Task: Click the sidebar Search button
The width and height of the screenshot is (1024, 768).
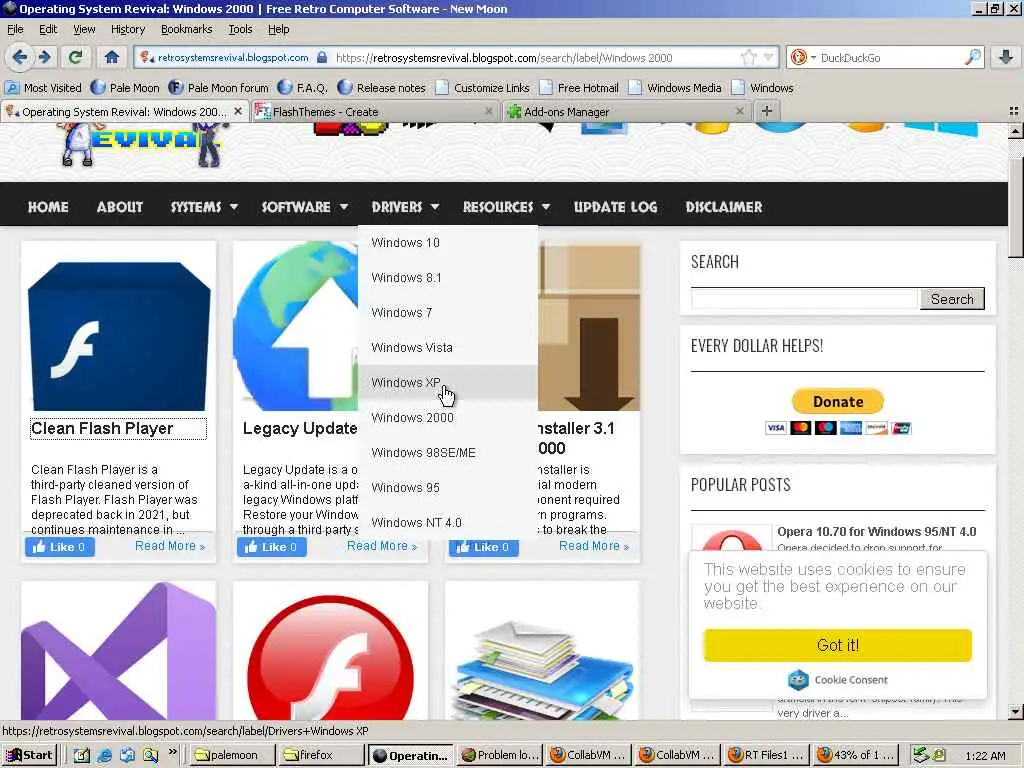Action: (952, 299)
